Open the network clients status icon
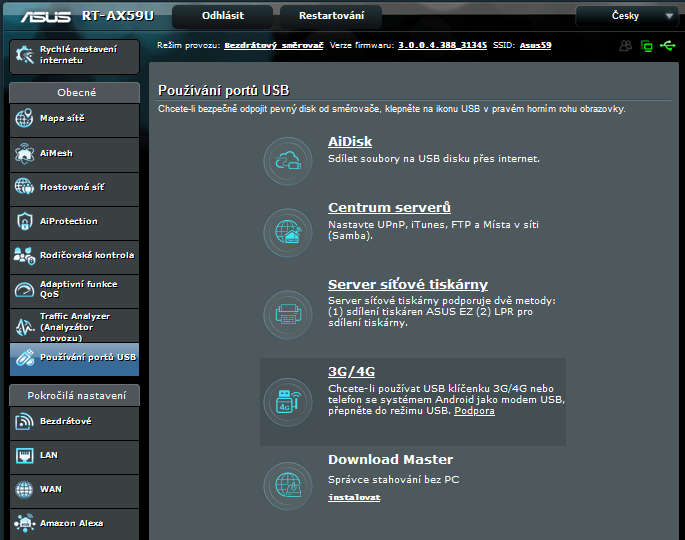 point(646,46)
